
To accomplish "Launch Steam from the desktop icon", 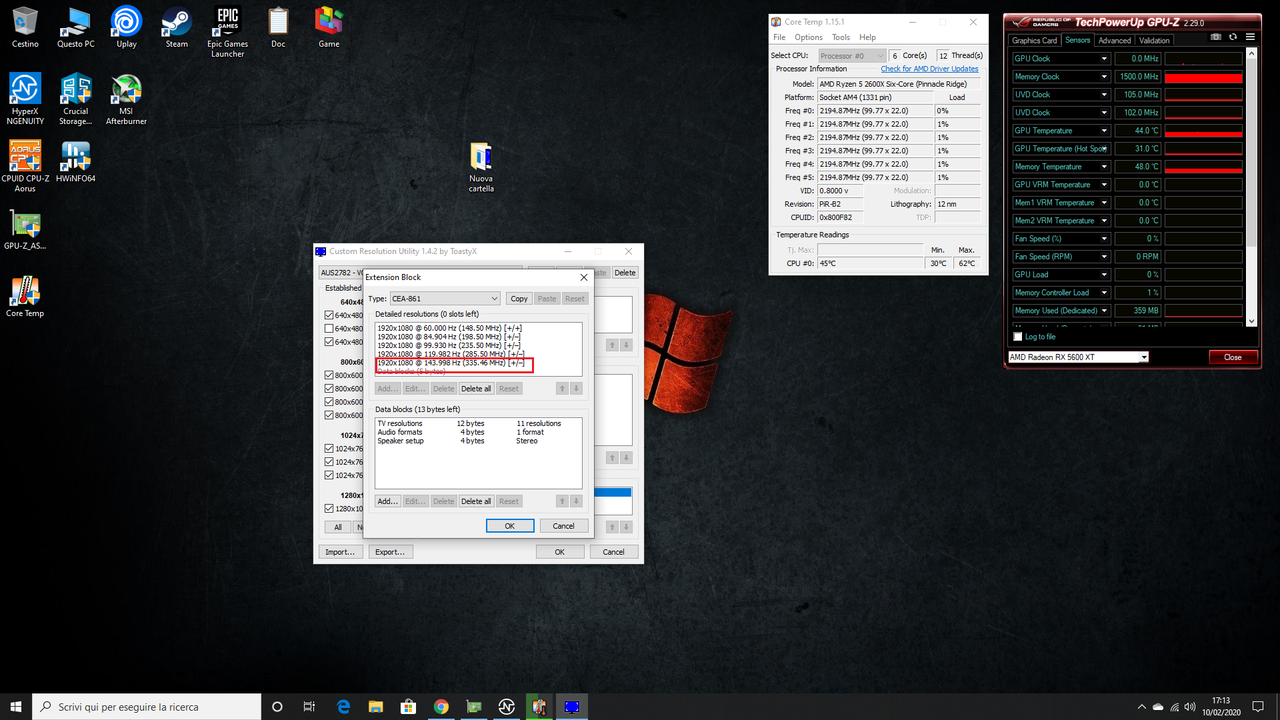I will (177, 27).
